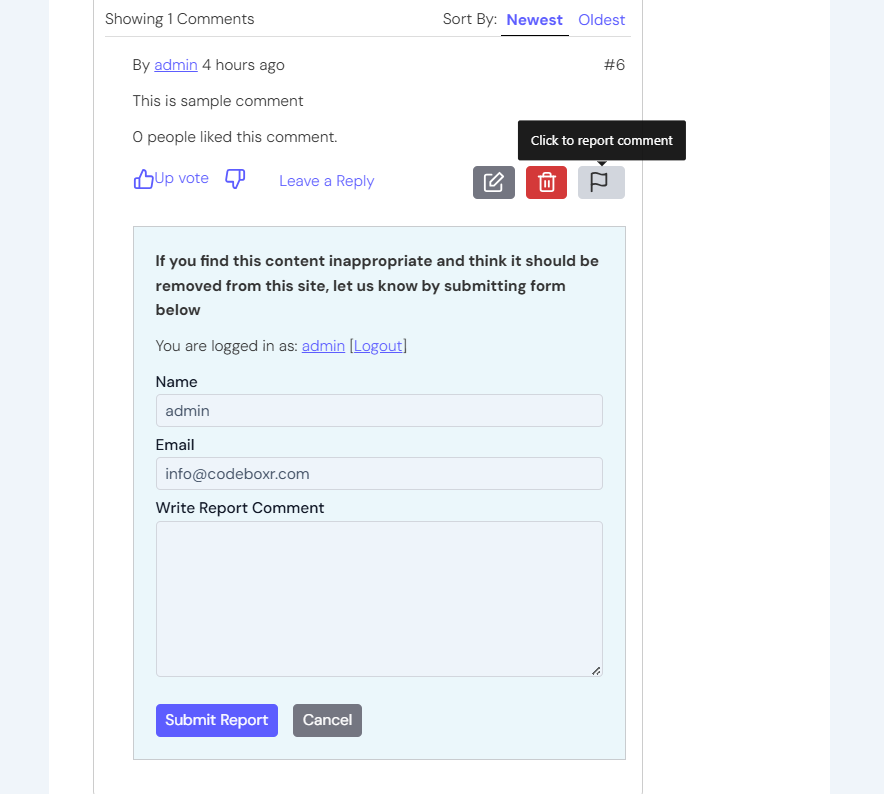Focus the Email input field
This screenshot has width=884, height=794.
(379, 473)
